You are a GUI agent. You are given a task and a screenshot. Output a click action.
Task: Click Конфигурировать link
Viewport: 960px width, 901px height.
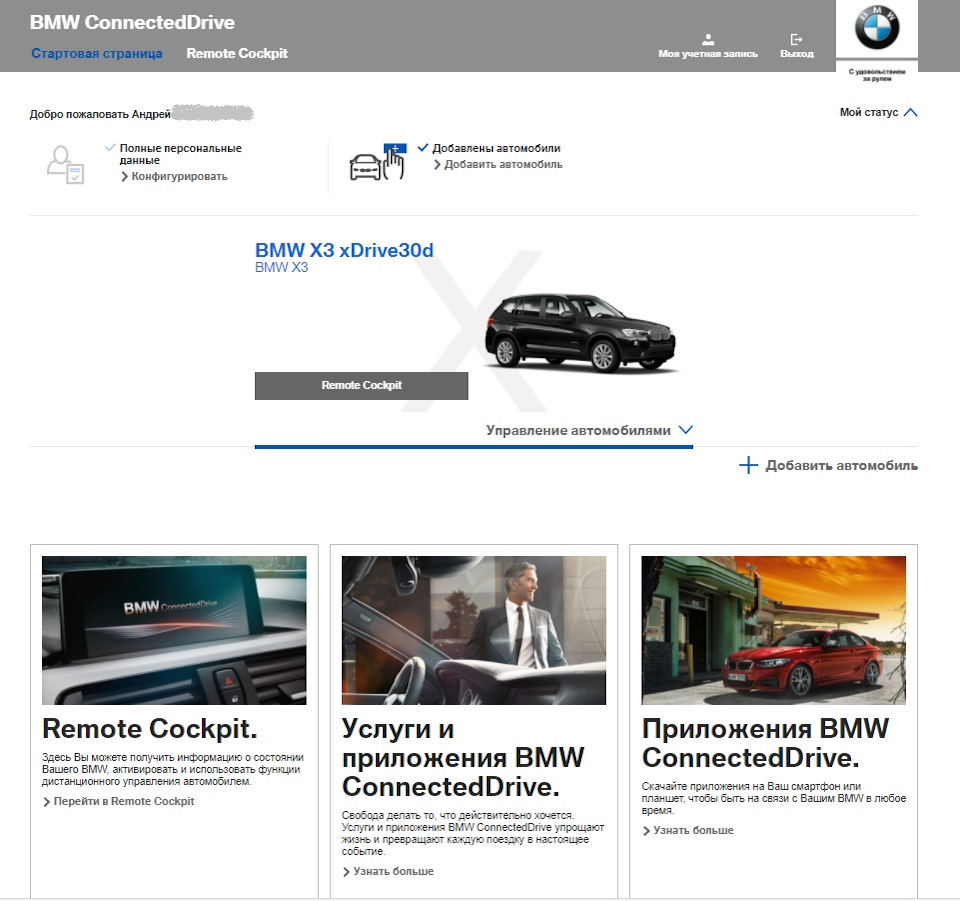pos(179,176)
